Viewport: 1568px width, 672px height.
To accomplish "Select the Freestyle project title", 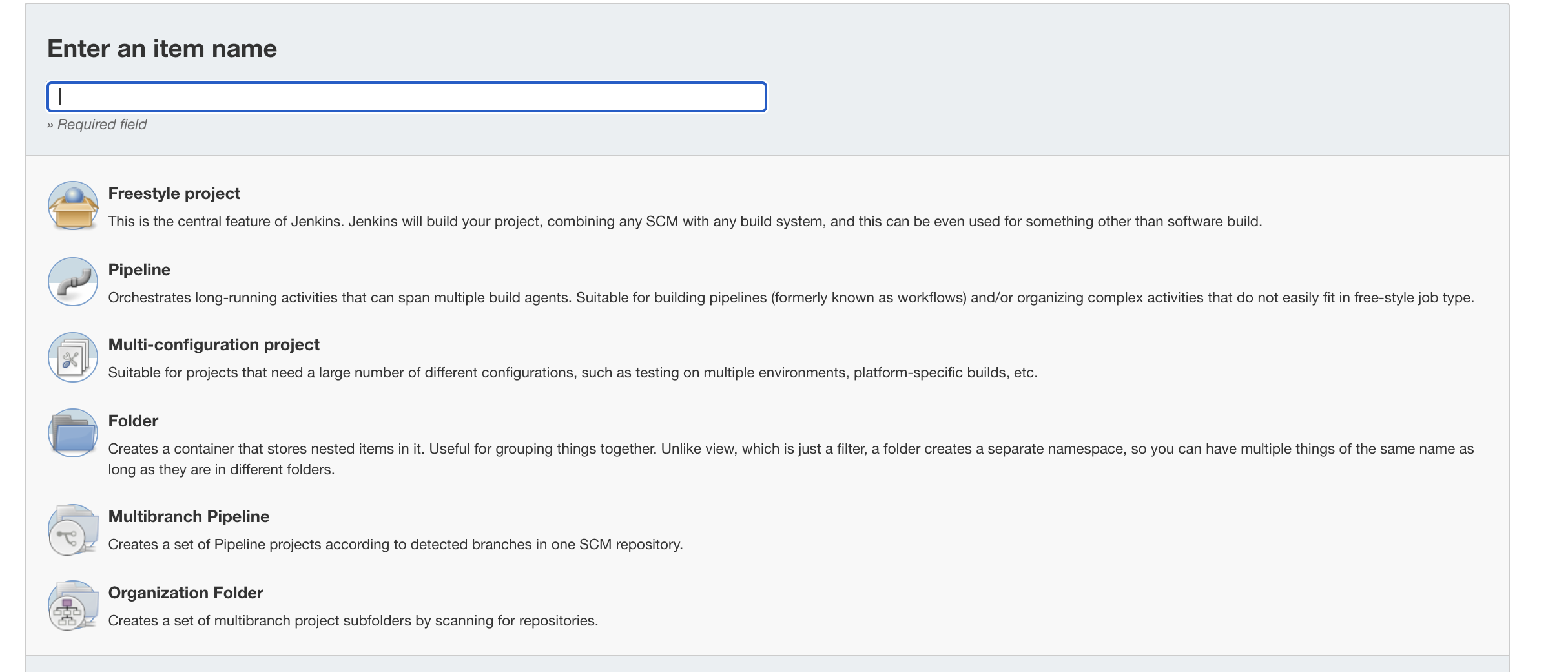I will pyautogui.click(x=174, y=193).
